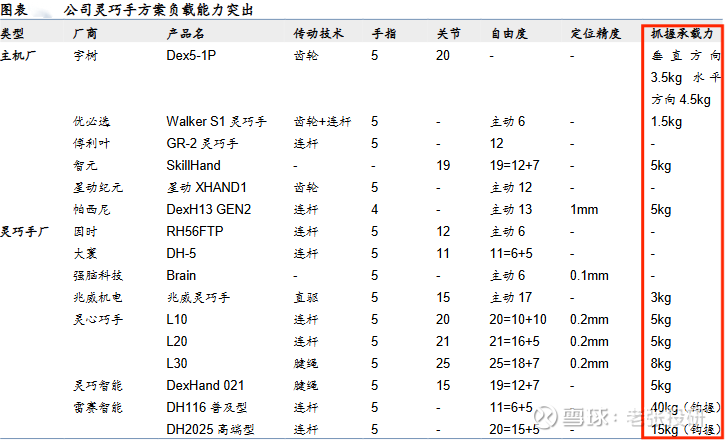726x440 pixels.
Task: Select product name DH116 普及型
Action: point(207,408)
